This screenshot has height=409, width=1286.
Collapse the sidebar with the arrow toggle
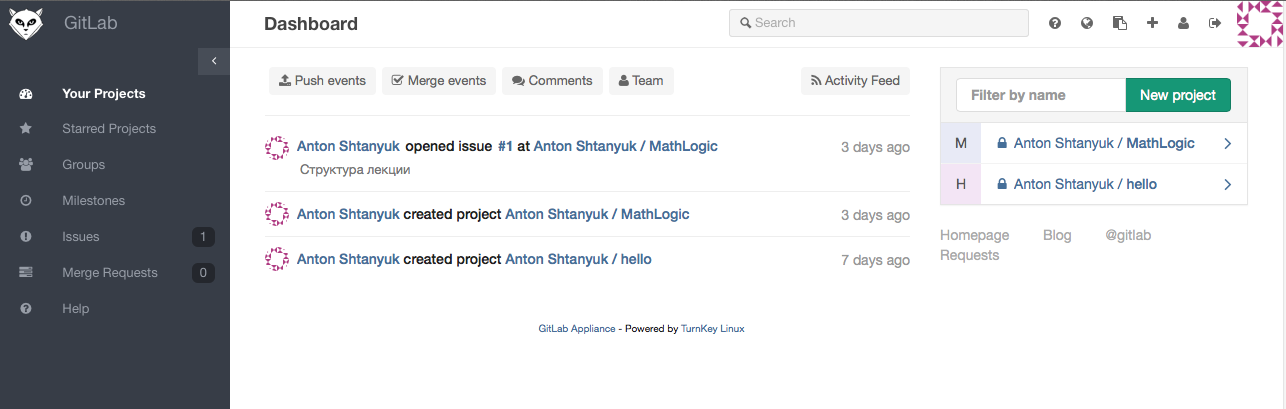pos(214,61)
